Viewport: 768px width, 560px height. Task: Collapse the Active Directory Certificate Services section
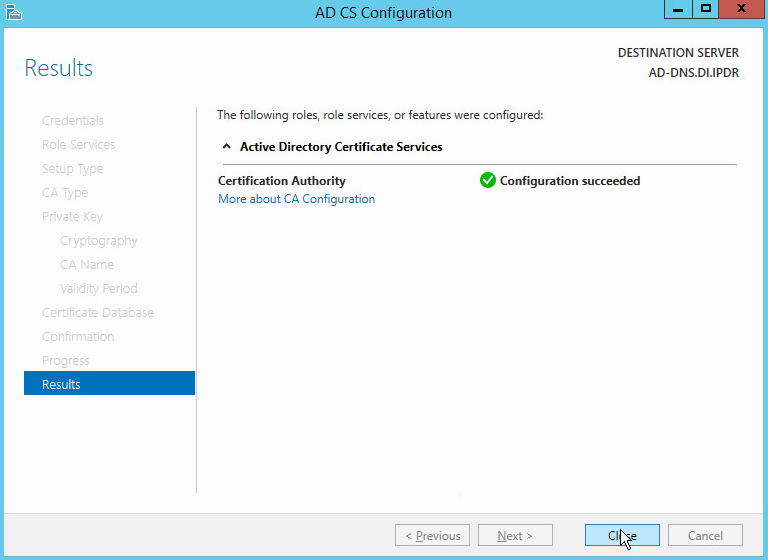[227, 147]
